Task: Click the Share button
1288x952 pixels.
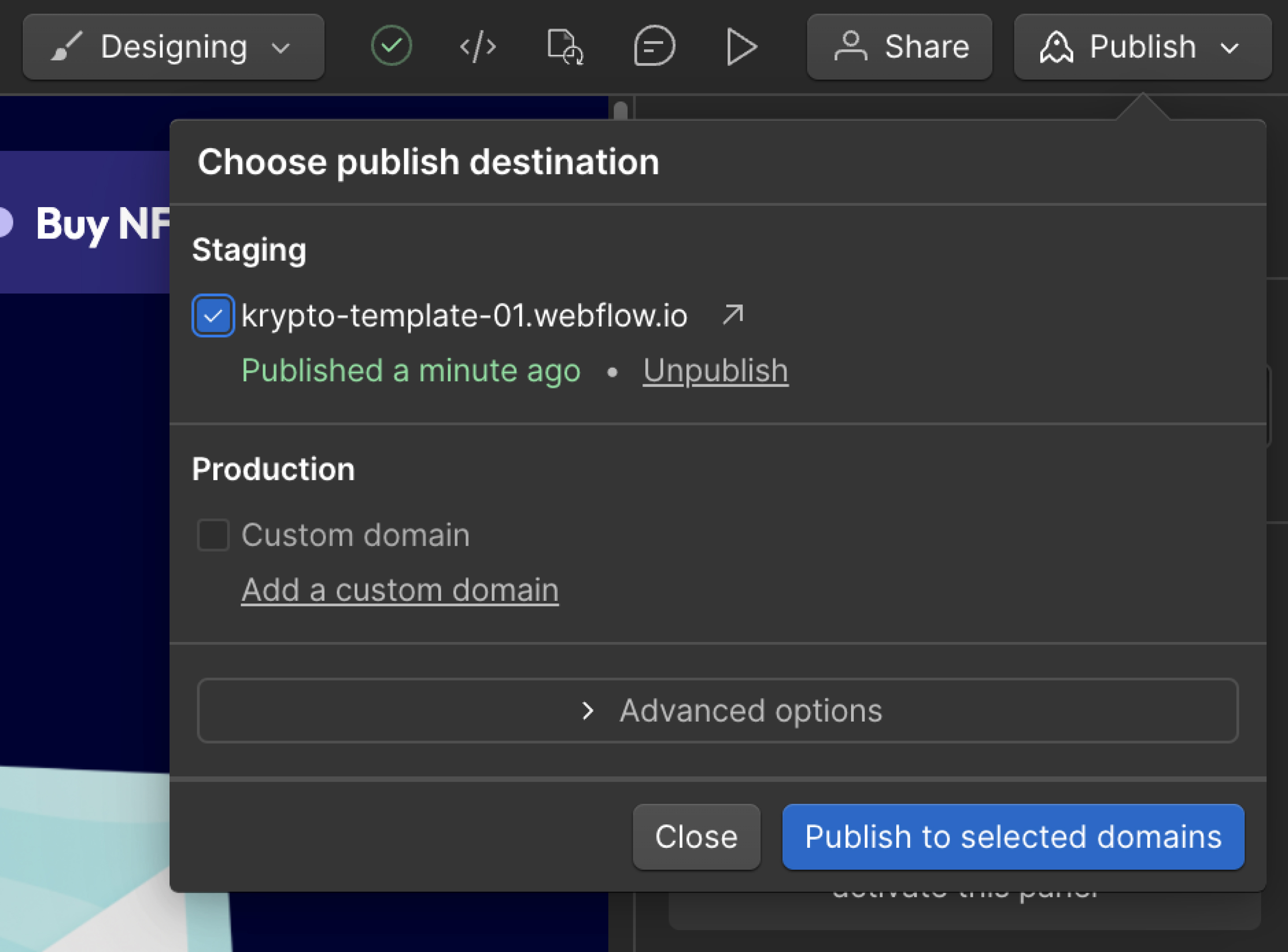Action: click(899, 47)
